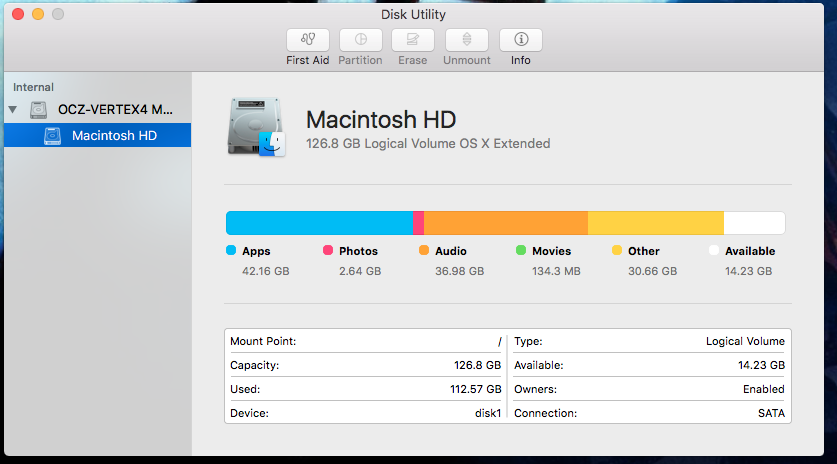Click the Audio legend label

pyautogui.click(x=451, y=251)
